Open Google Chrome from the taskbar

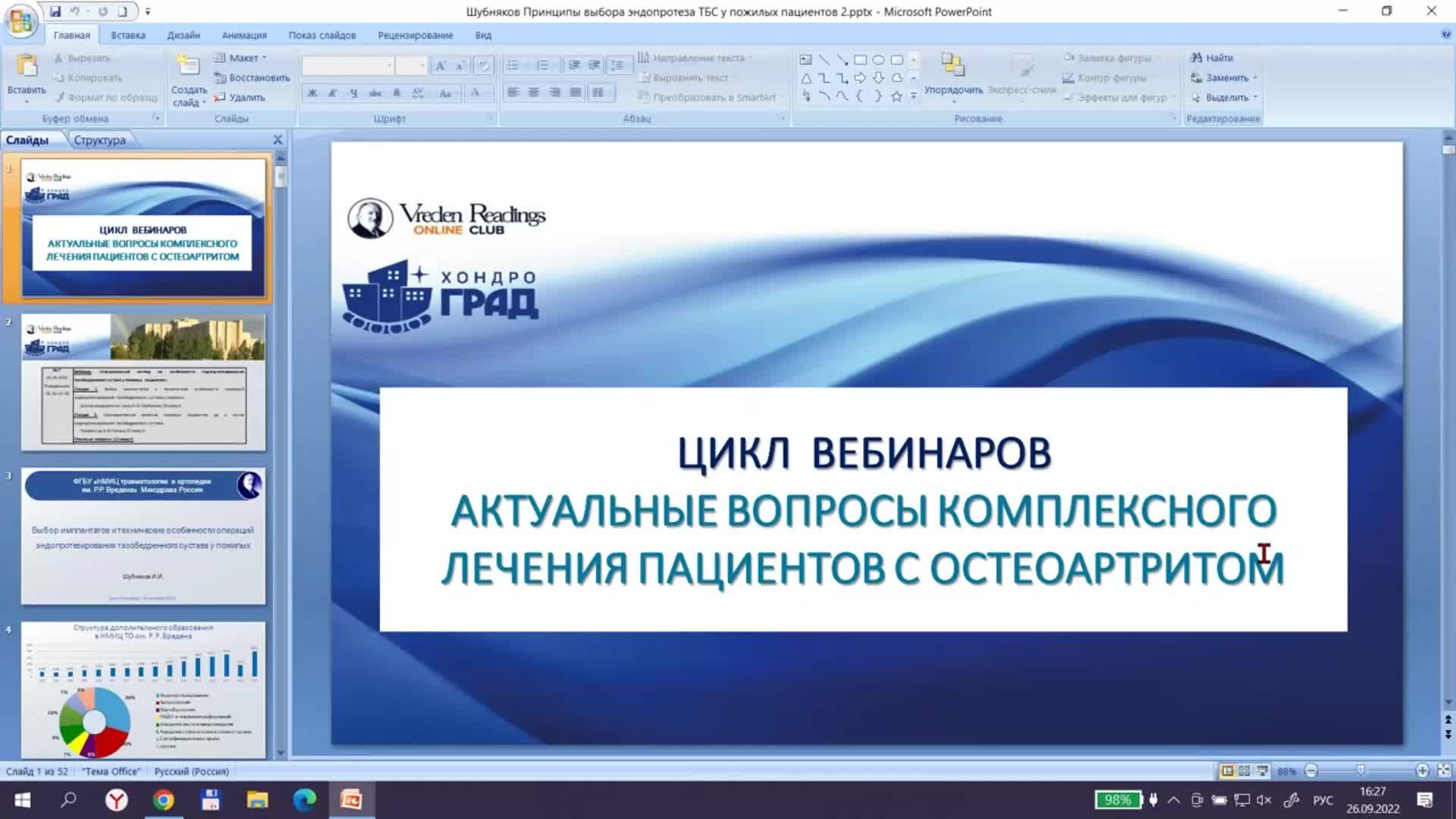click(x=163, y=800)
